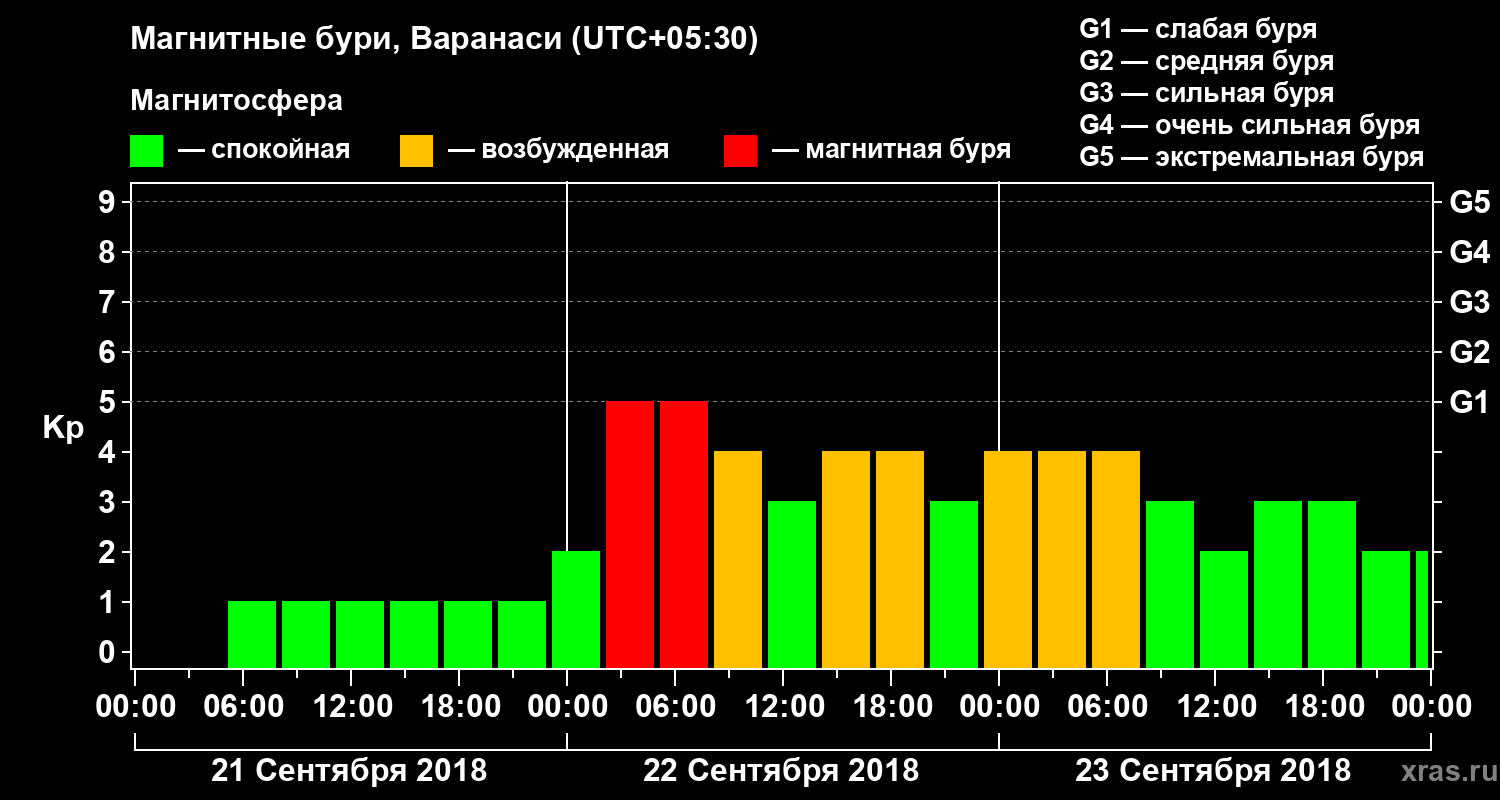This screenshot has width=1500, height=800.
Task: Click the green Kp 2 bar crossing midnight into 22 September
Action: 576,609
